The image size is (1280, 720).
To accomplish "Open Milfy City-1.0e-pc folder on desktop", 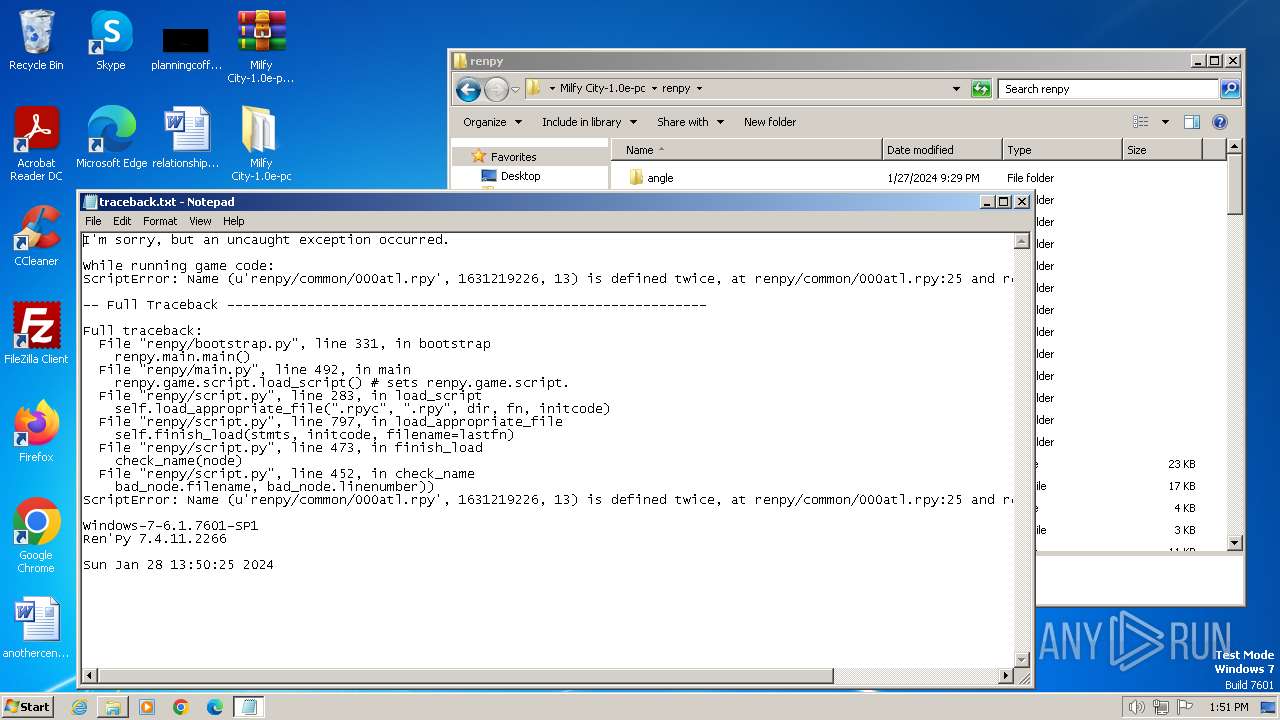I will click(x=261, y=144).
